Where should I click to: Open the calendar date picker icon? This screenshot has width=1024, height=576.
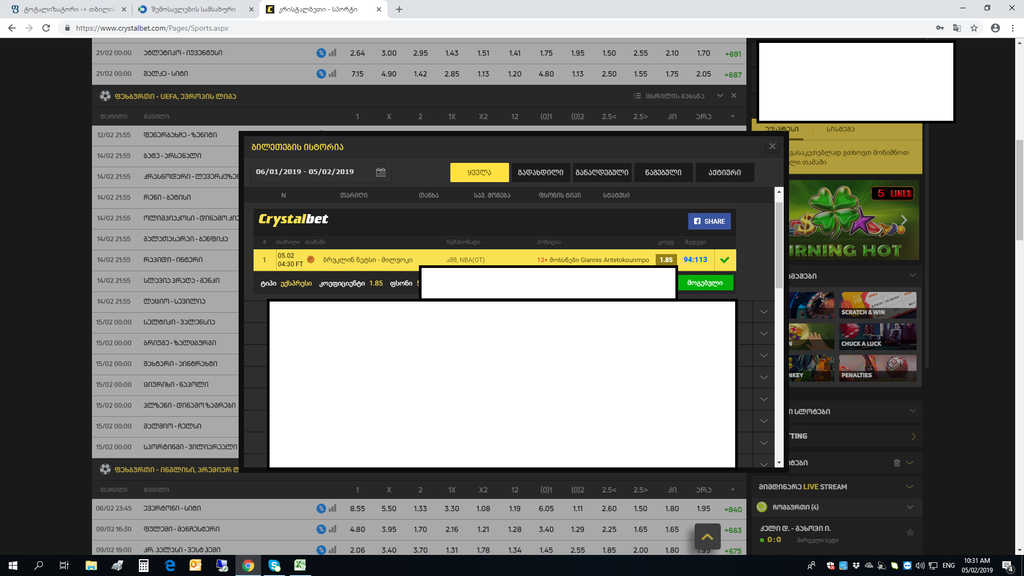click(381, 172)
